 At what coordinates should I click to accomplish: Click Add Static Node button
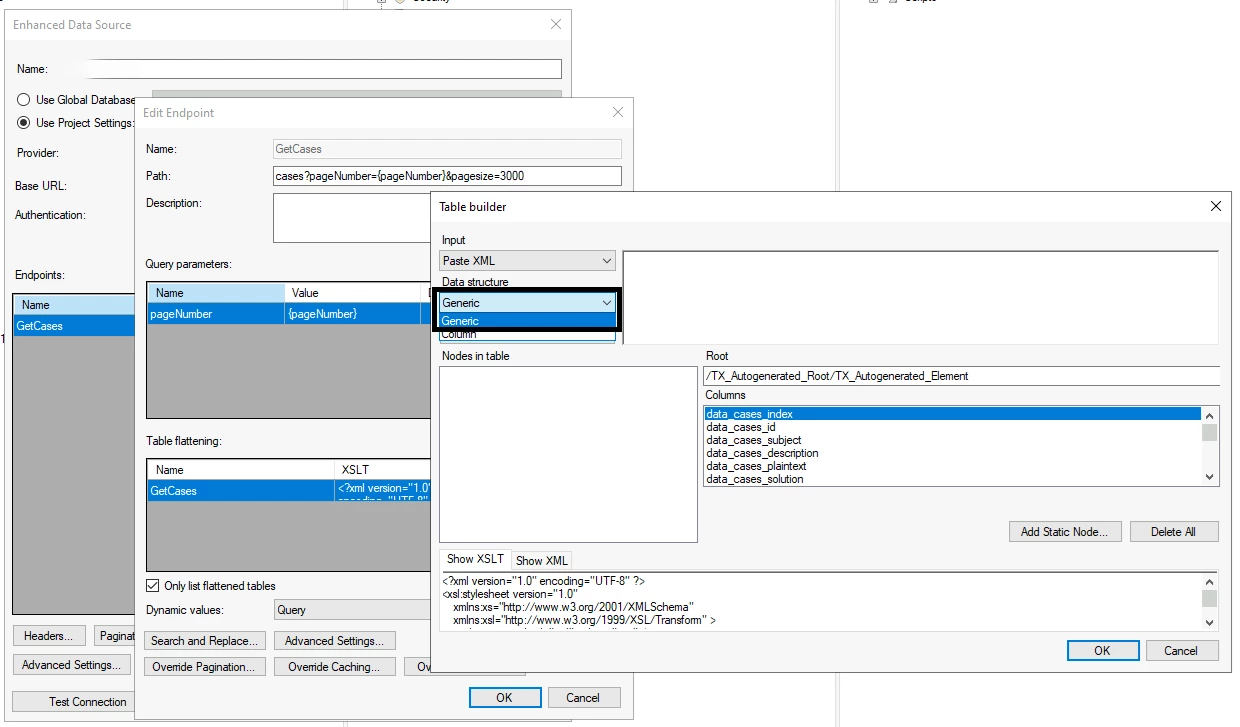(1065, 532)
